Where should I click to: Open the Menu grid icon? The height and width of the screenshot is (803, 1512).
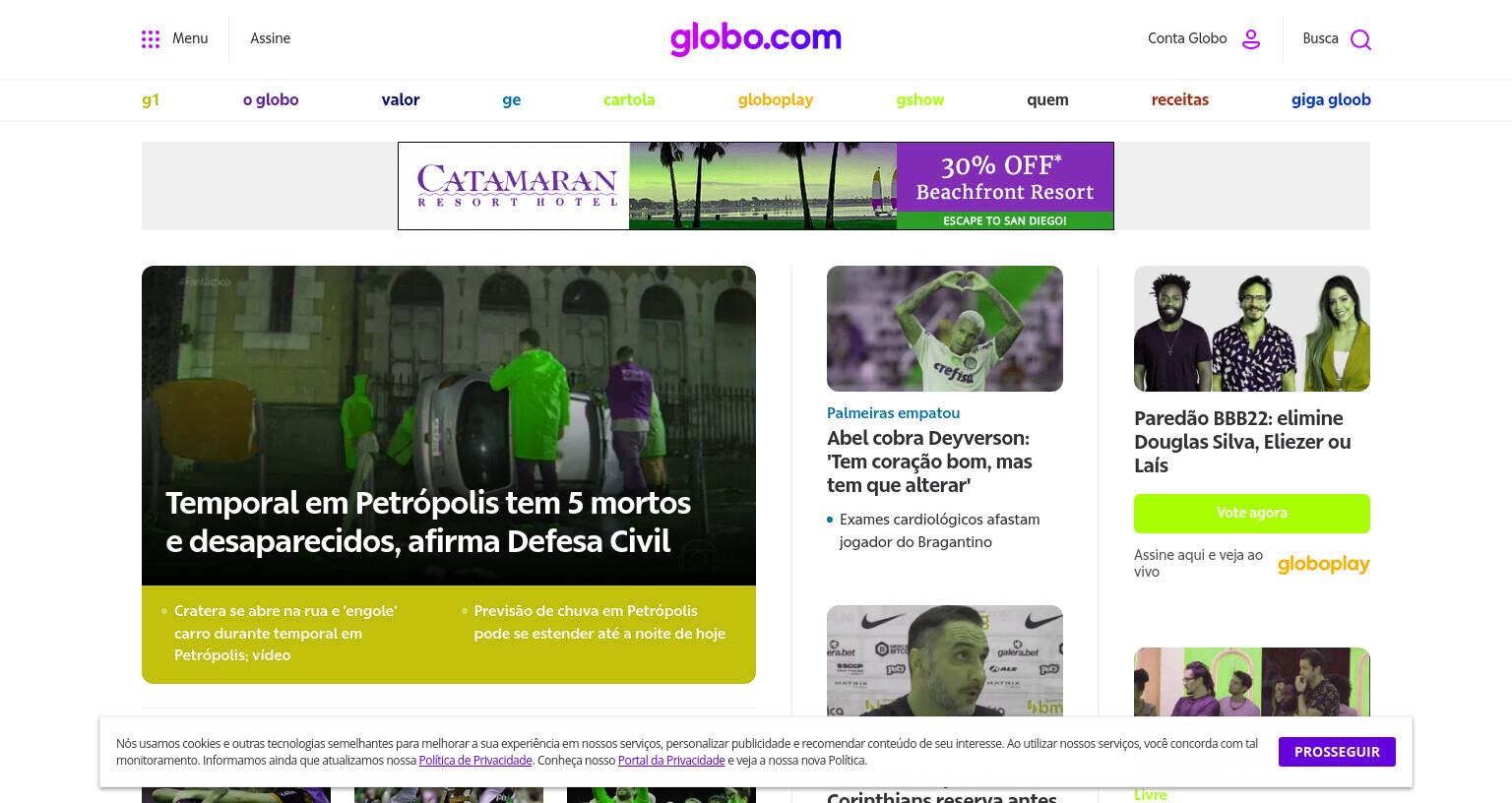(151, 39)
